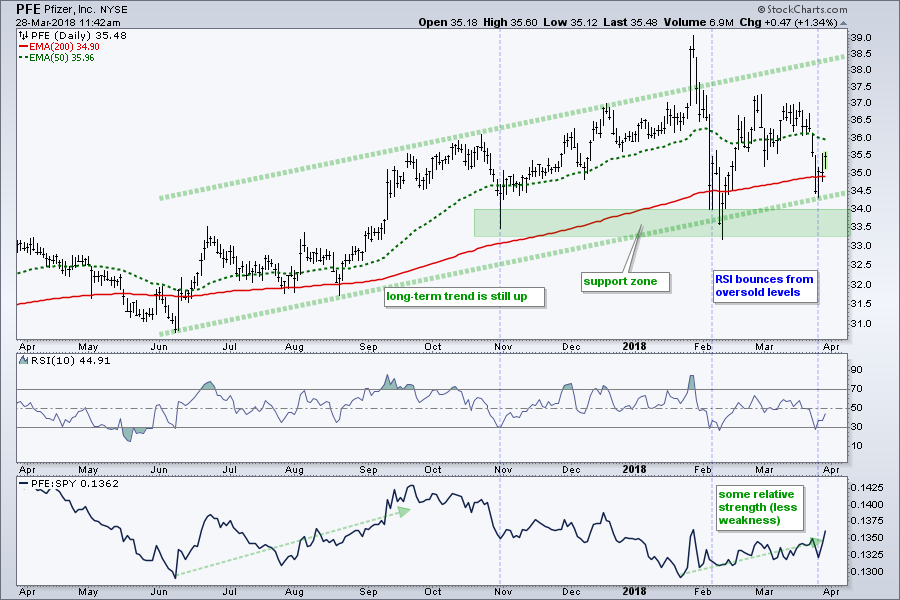Click the 34.5 price axis label
900x600 pixels.
click(x=862, y=191)
